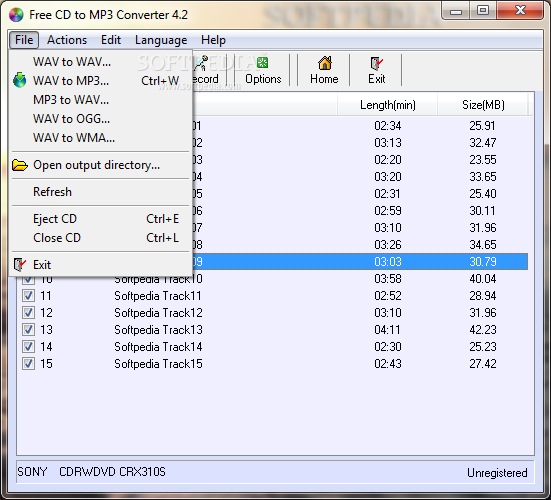Click the Unregistered status bar text

click(497, 473)
